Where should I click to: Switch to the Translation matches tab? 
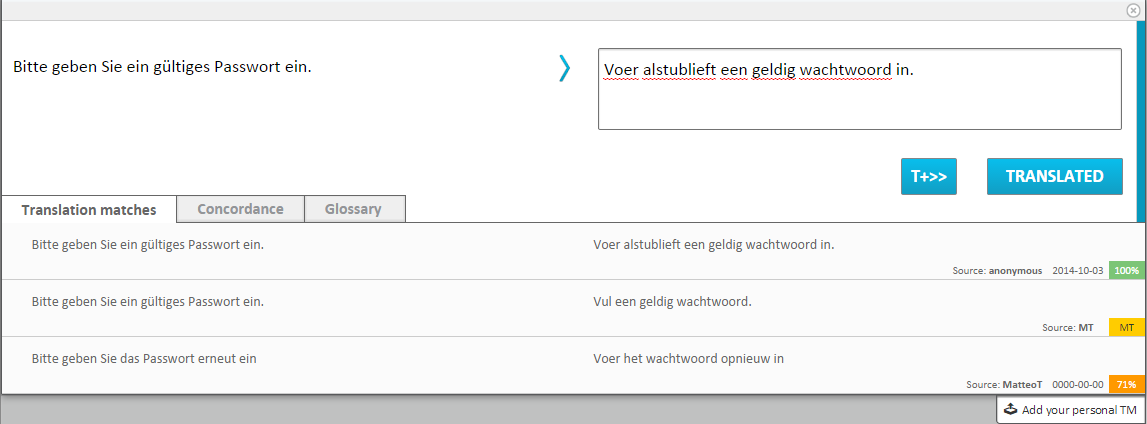pyautogui.click(x=89, y=210)
